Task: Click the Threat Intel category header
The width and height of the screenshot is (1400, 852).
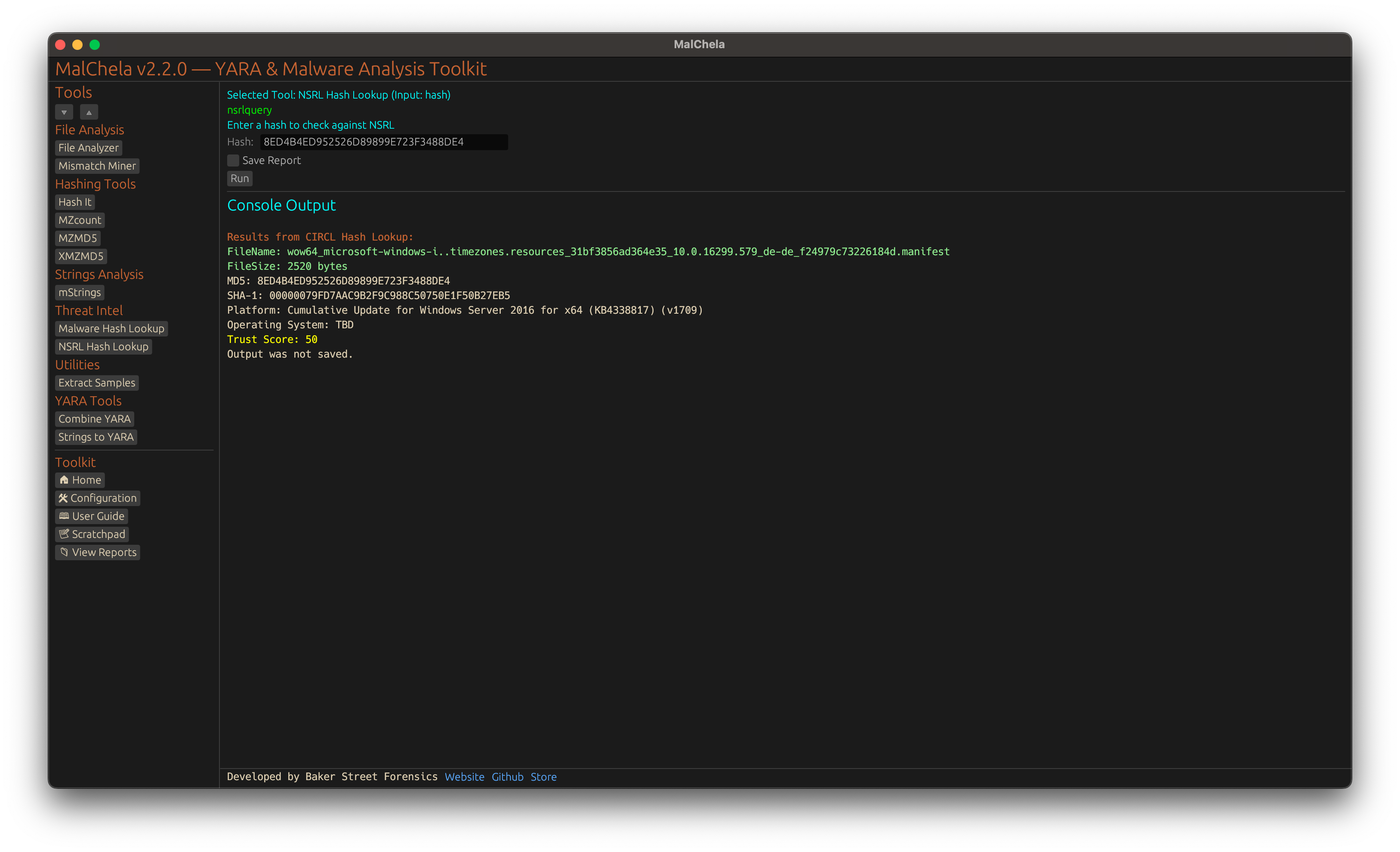Action: (89, 310)
